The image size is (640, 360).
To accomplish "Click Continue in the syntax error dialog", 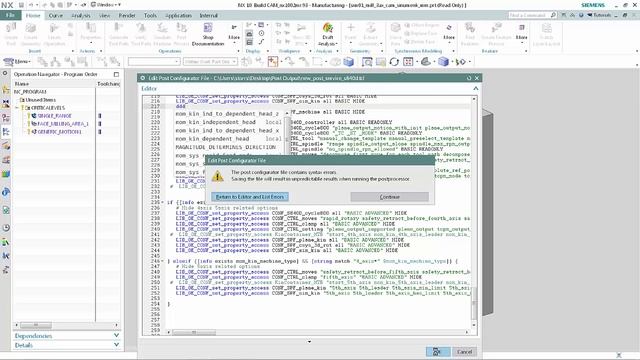I will pos(389,197).
